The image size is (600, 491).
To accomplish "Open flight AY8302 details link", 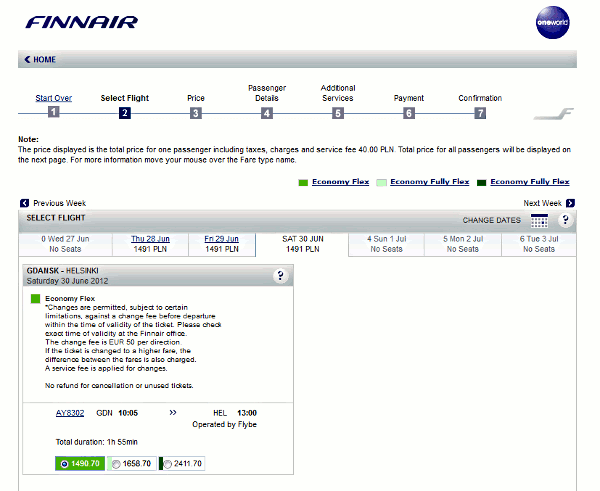I will click(70, 413).
